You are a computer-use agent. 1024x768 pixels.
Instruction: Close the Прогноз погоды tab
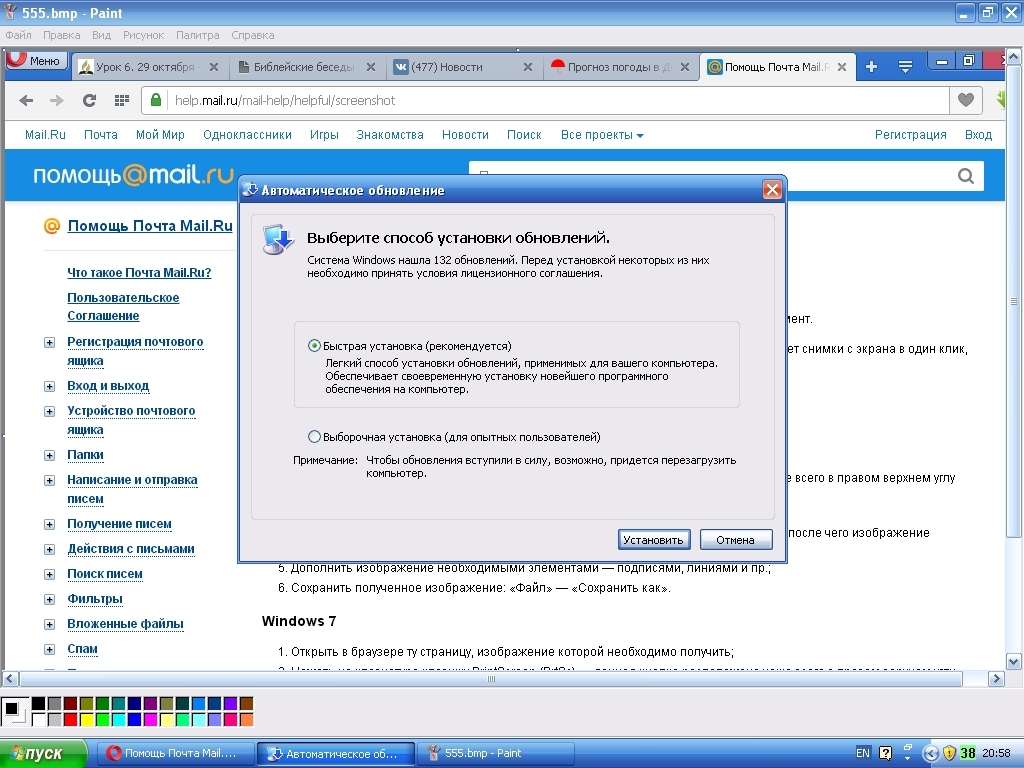(684, 67)
